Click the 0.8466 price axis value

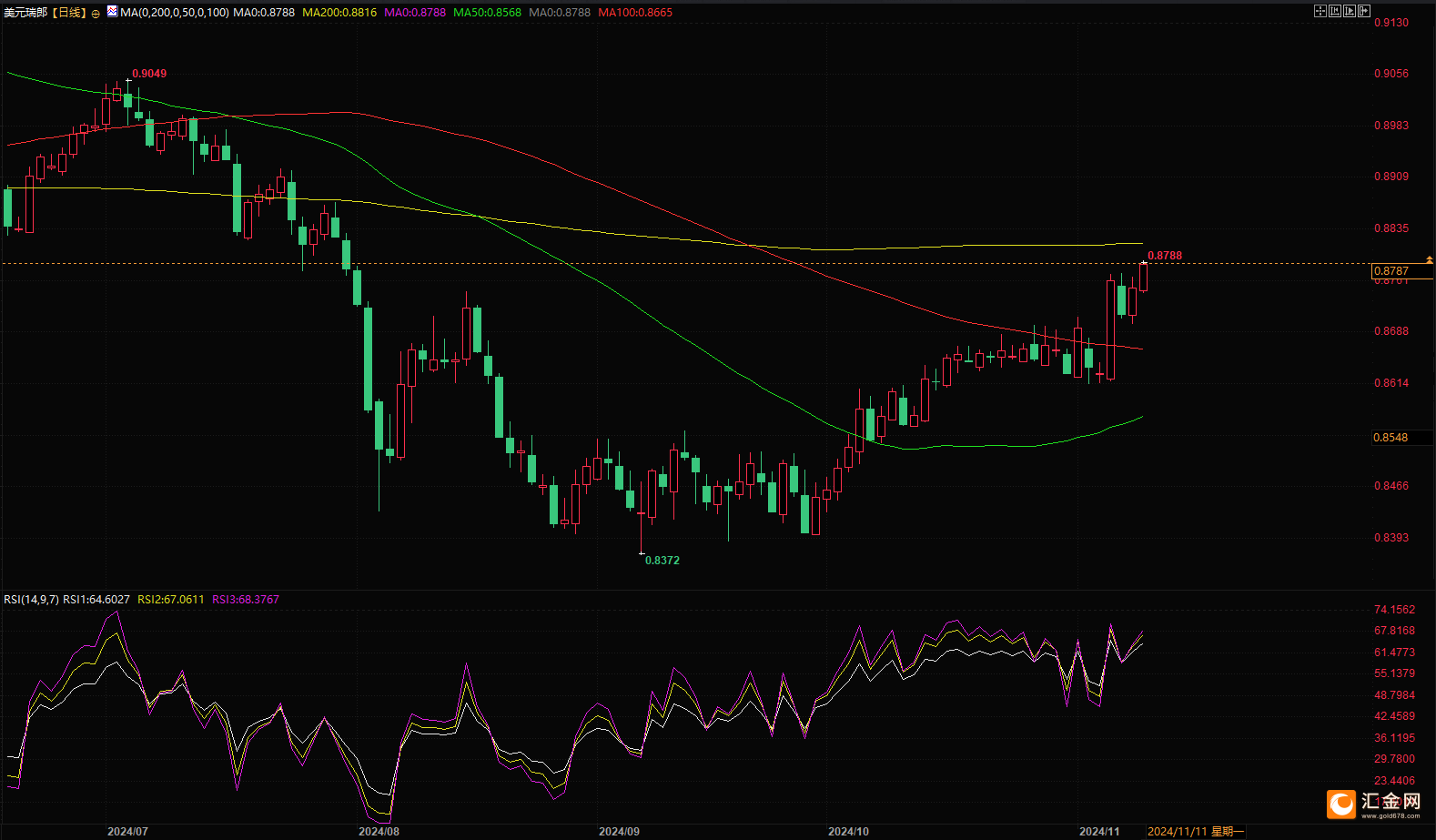click(1390, 486)
